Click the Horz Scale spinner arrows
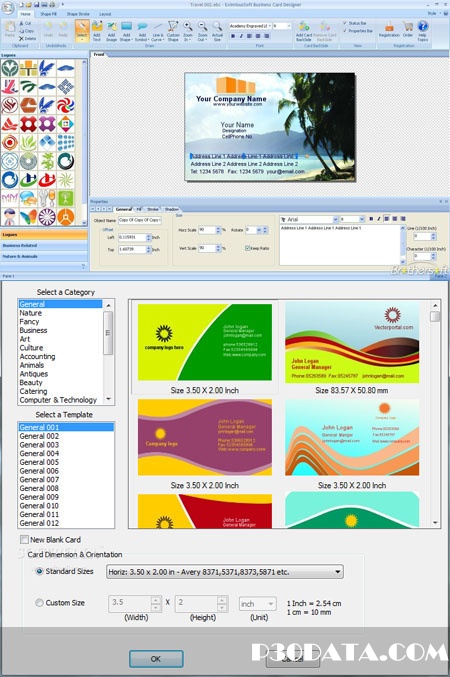 (x=218, y=230)
